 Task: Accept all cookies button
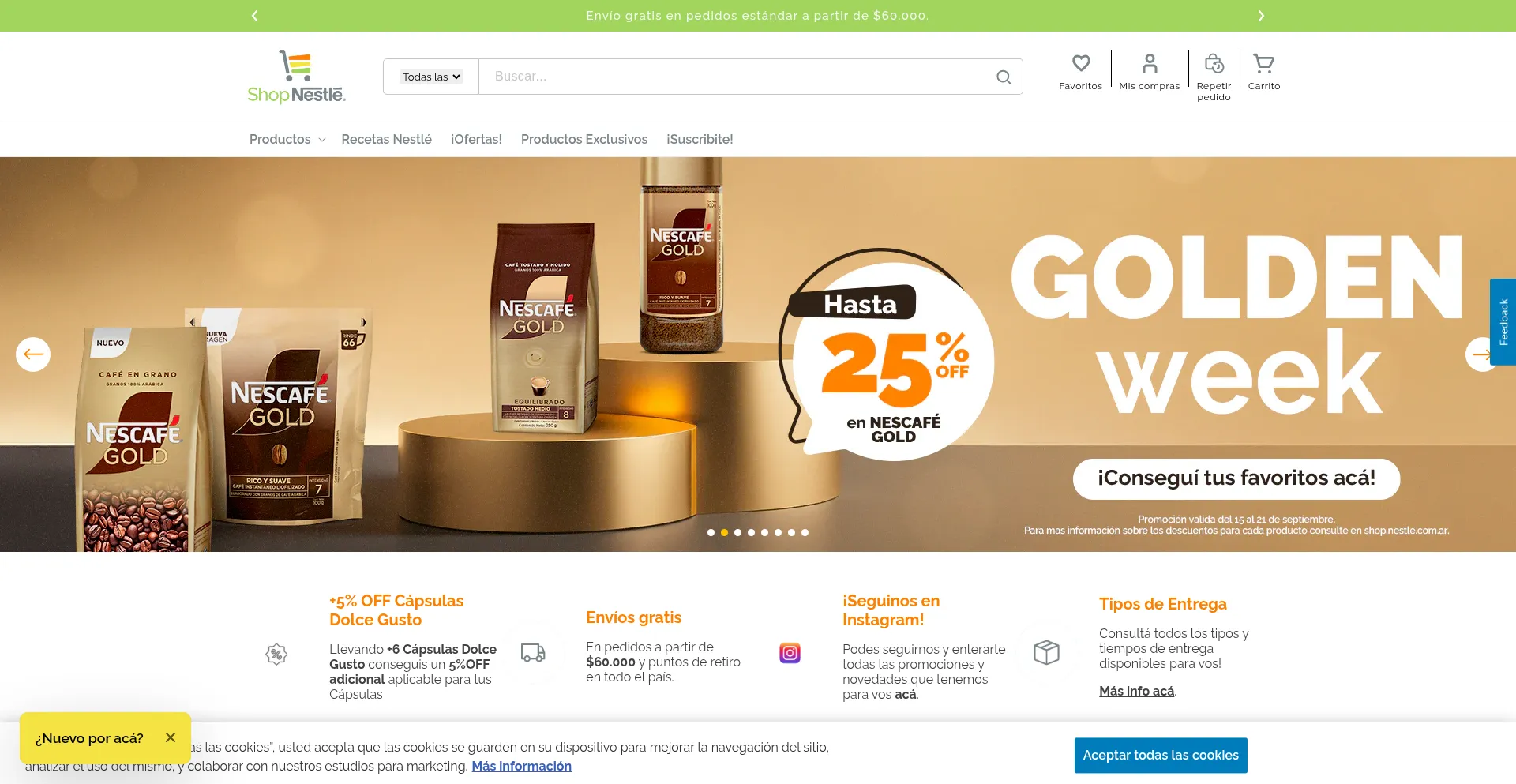tap(1161, 756)
